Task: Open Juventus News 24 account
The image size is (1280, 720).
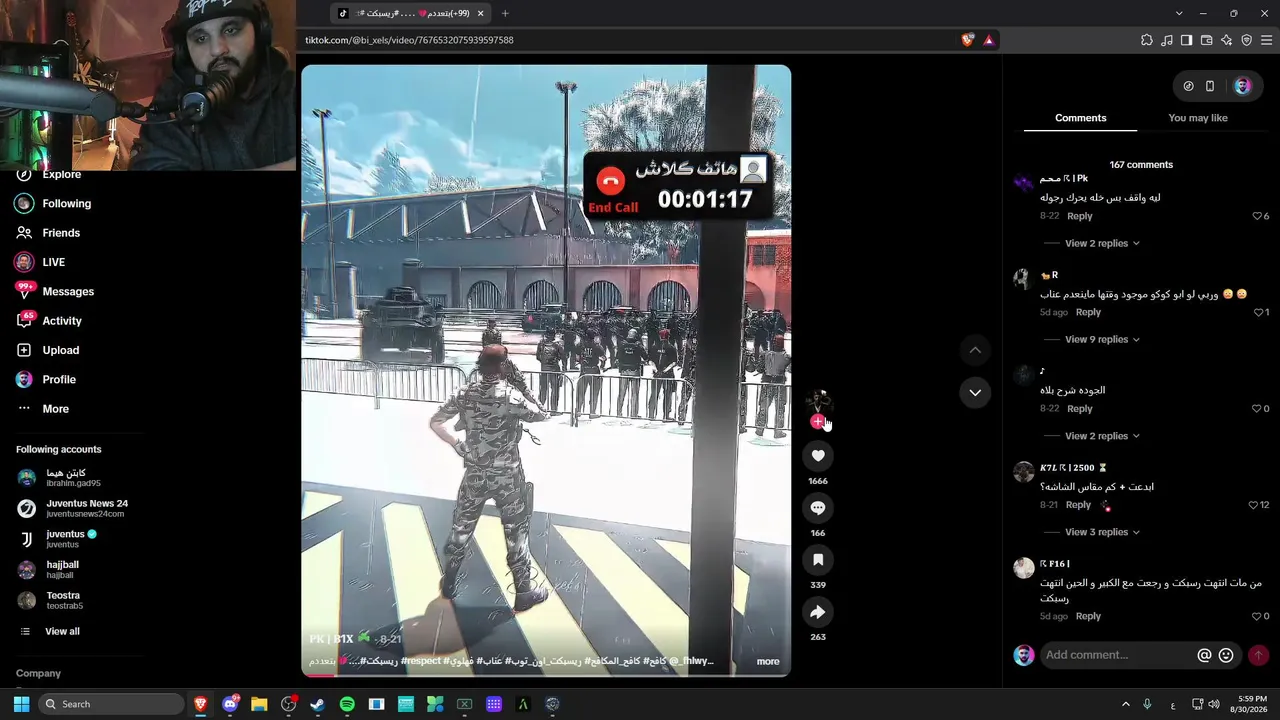Action: point(86,508)
